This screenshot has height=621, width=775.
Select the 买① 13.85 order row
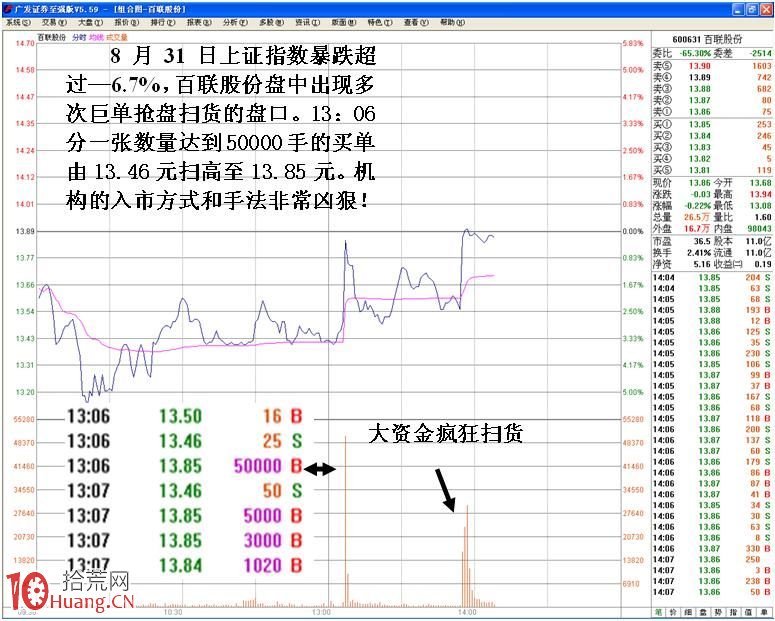[x=712, y=125]
